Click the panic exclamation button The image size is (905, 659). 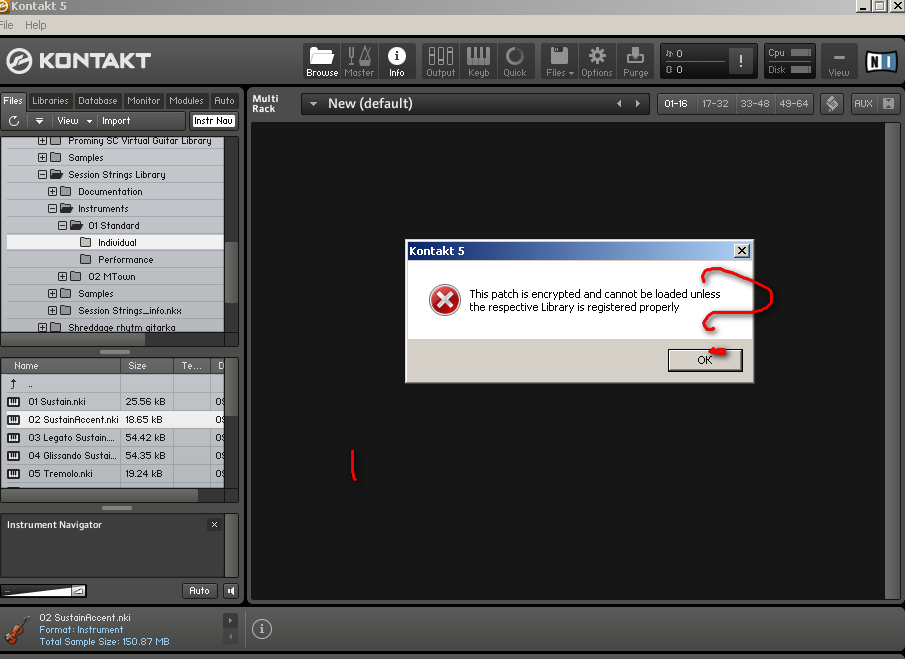point(741,61)
